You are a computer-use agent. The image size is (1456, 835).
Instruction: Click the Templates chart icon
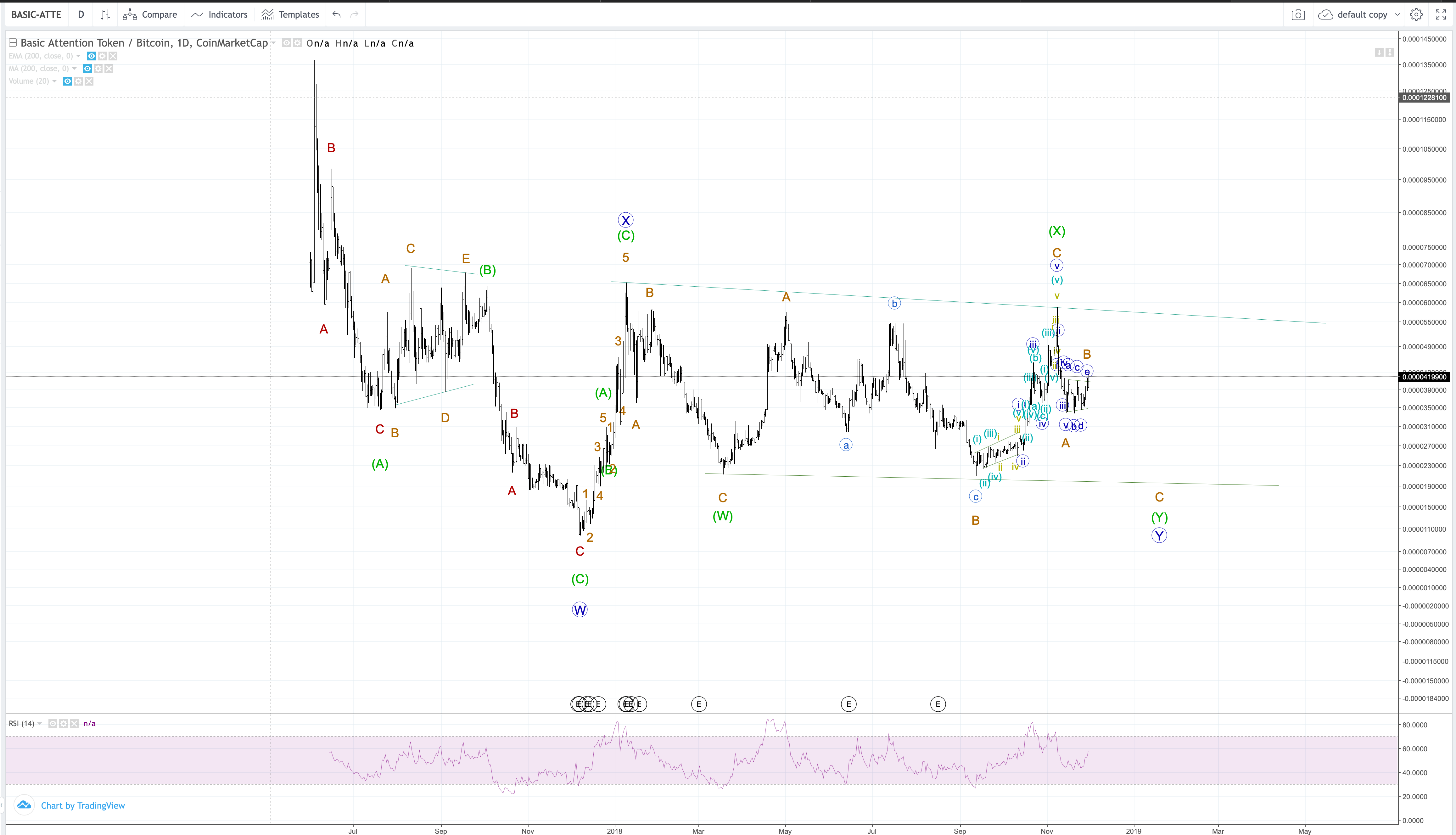[x=267, y=15]
